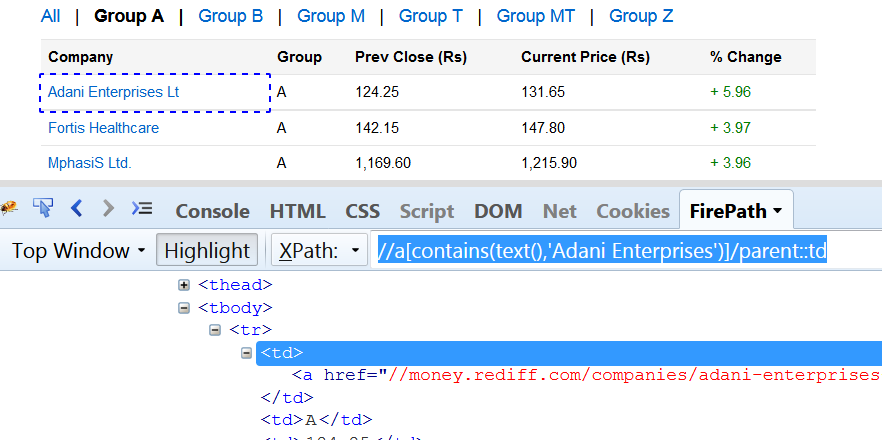Click the XPath expression input field
The image size is (882, 440).
[x=626, y=250]
